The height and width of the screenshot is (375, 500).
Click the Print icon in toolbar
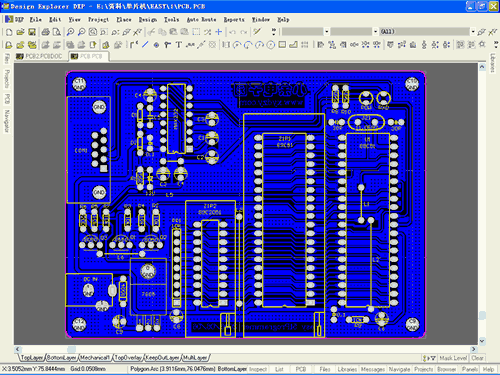coord(46,32)
